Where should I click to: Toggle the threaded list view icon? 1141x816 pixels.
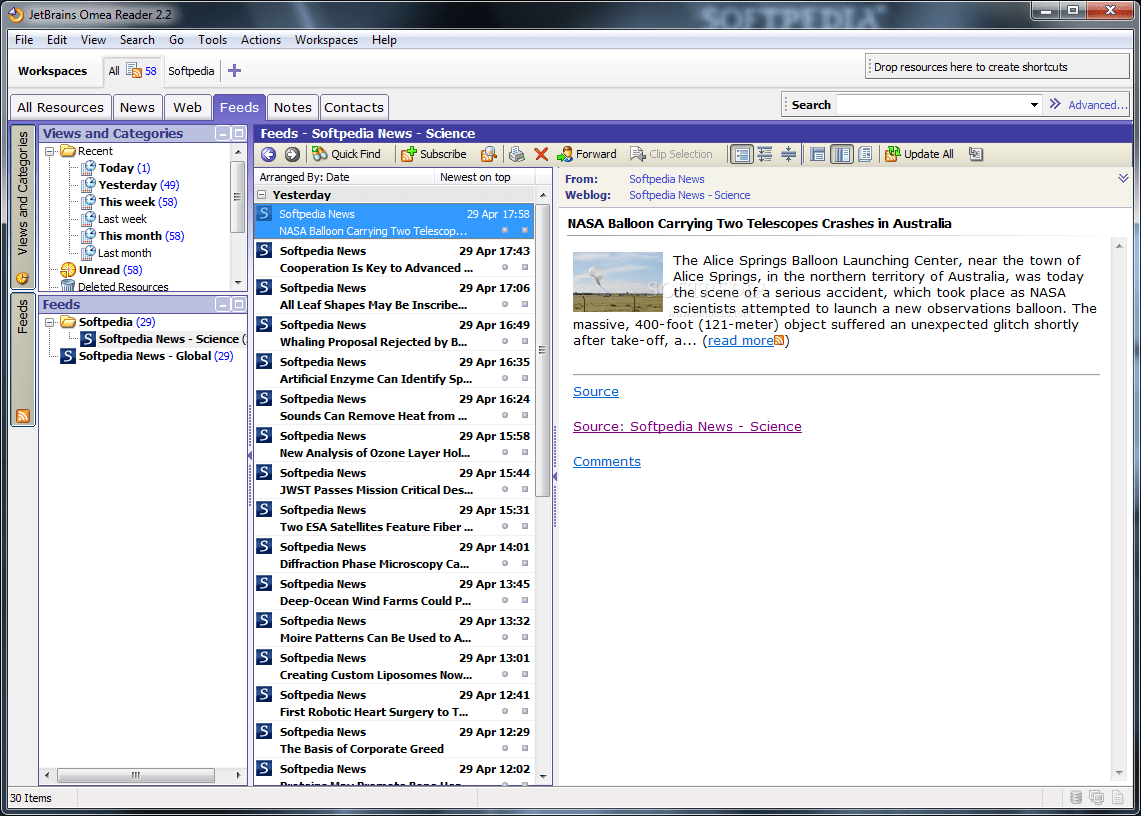(x=765, y=154)
